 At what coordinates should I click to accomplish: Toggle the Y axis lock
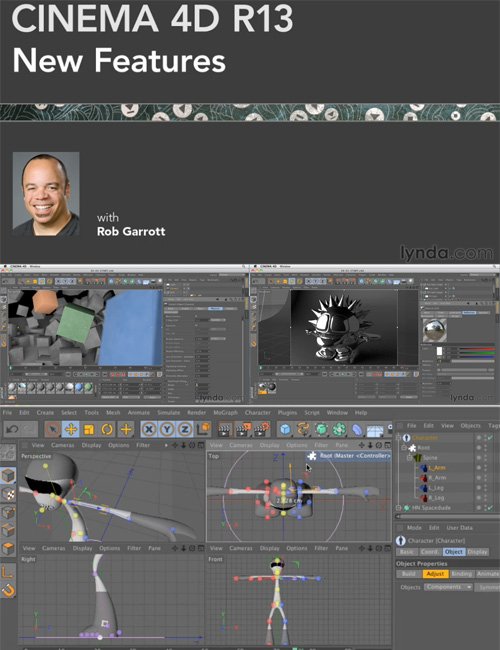(167, 429)
